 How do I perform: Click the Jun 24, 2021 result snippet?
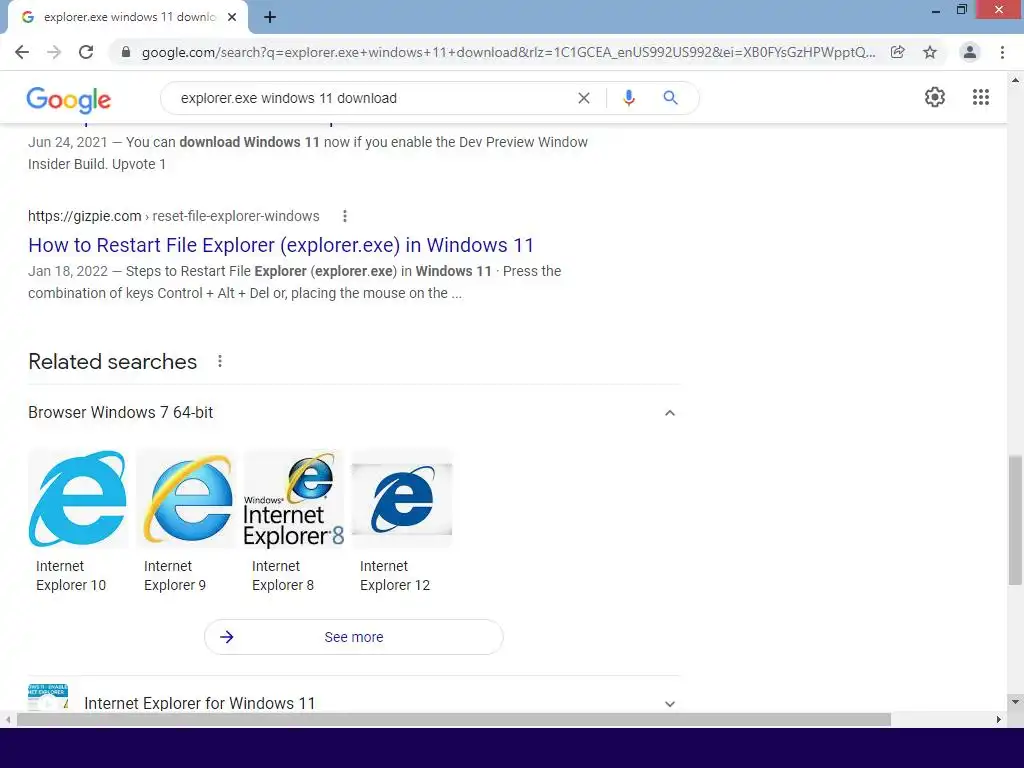(x=308, y=153)
